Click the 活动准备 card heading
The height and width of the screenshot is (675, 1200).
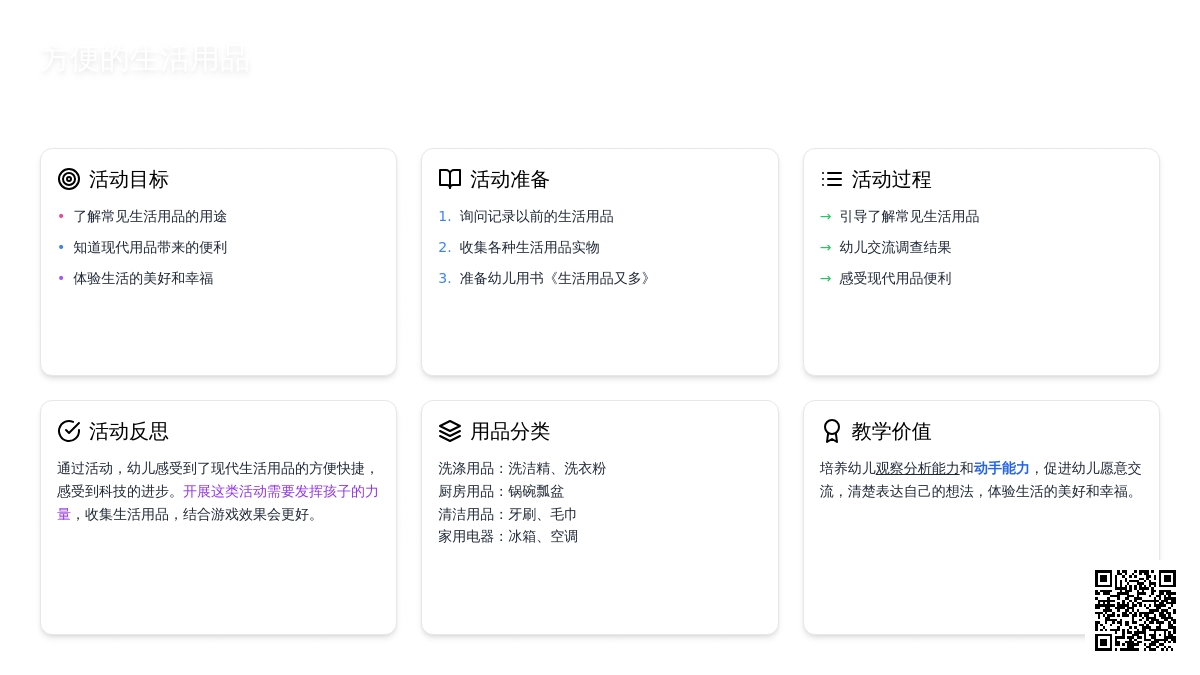pyautogui.click(x=510, y=179)
